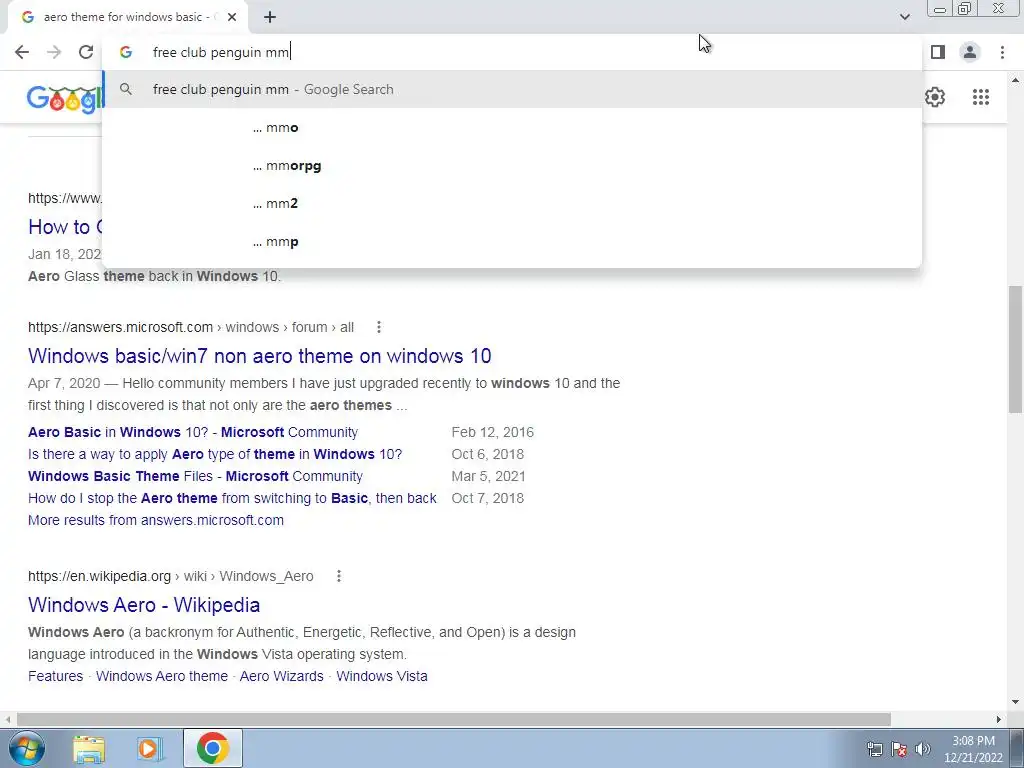
Task: Open 'Aero Basic in Windows 10?' sublink
Action: (x=193, y=432)
